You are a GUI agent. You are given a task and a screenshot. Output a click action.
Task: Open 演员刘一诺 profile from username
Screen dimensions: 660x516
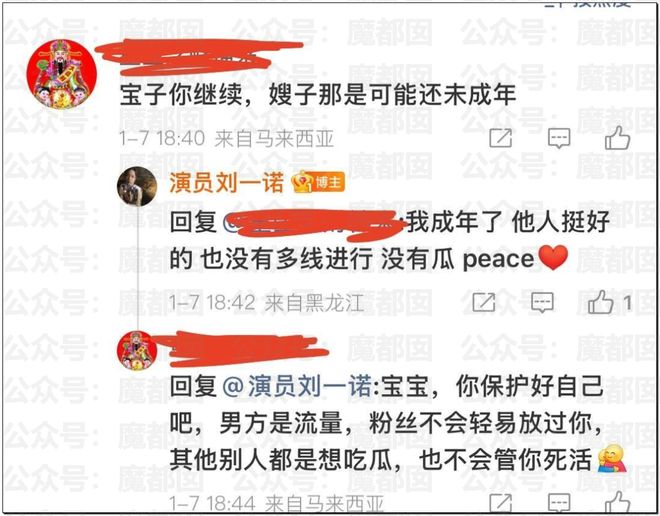pos(226,184)
